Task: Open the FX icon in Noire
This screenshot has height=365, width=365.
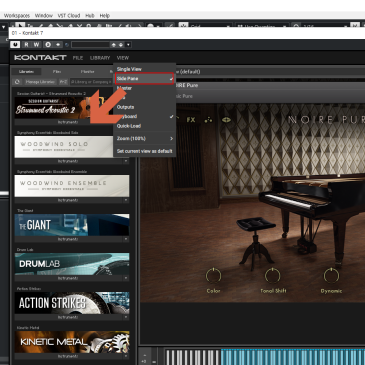Action: pos(191,120)
